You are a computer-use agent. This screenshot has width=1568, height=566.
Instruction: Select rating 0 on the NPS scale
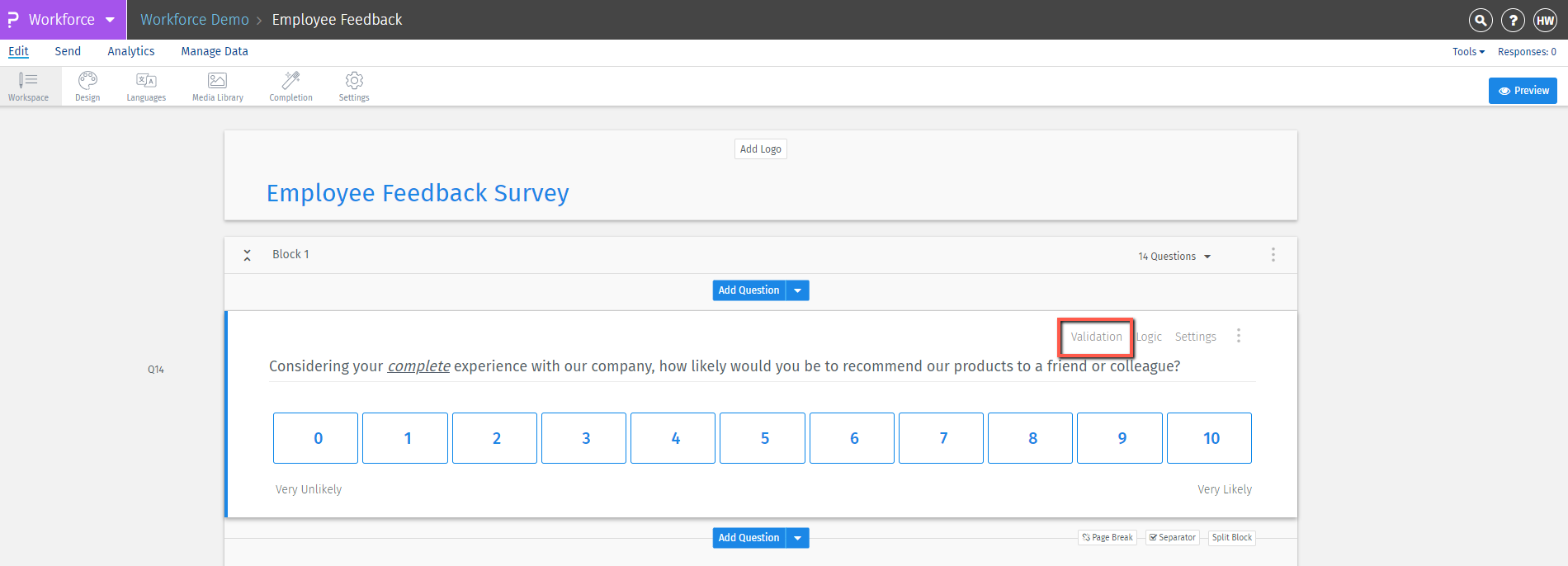pyautogui.click(x=316, y=438)
